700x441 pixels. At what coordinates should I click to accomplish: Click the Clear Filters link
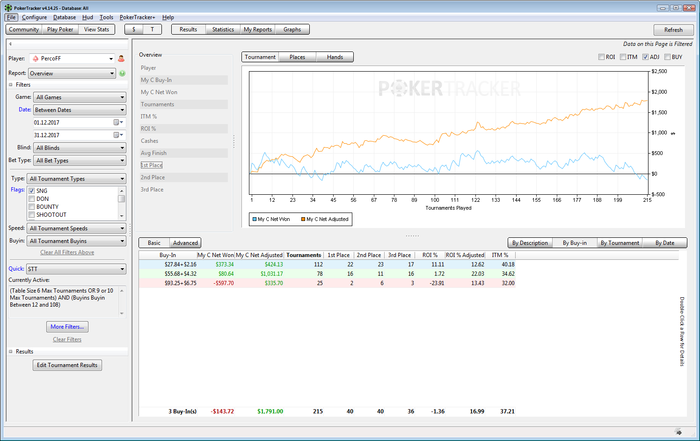pos(67,340)
